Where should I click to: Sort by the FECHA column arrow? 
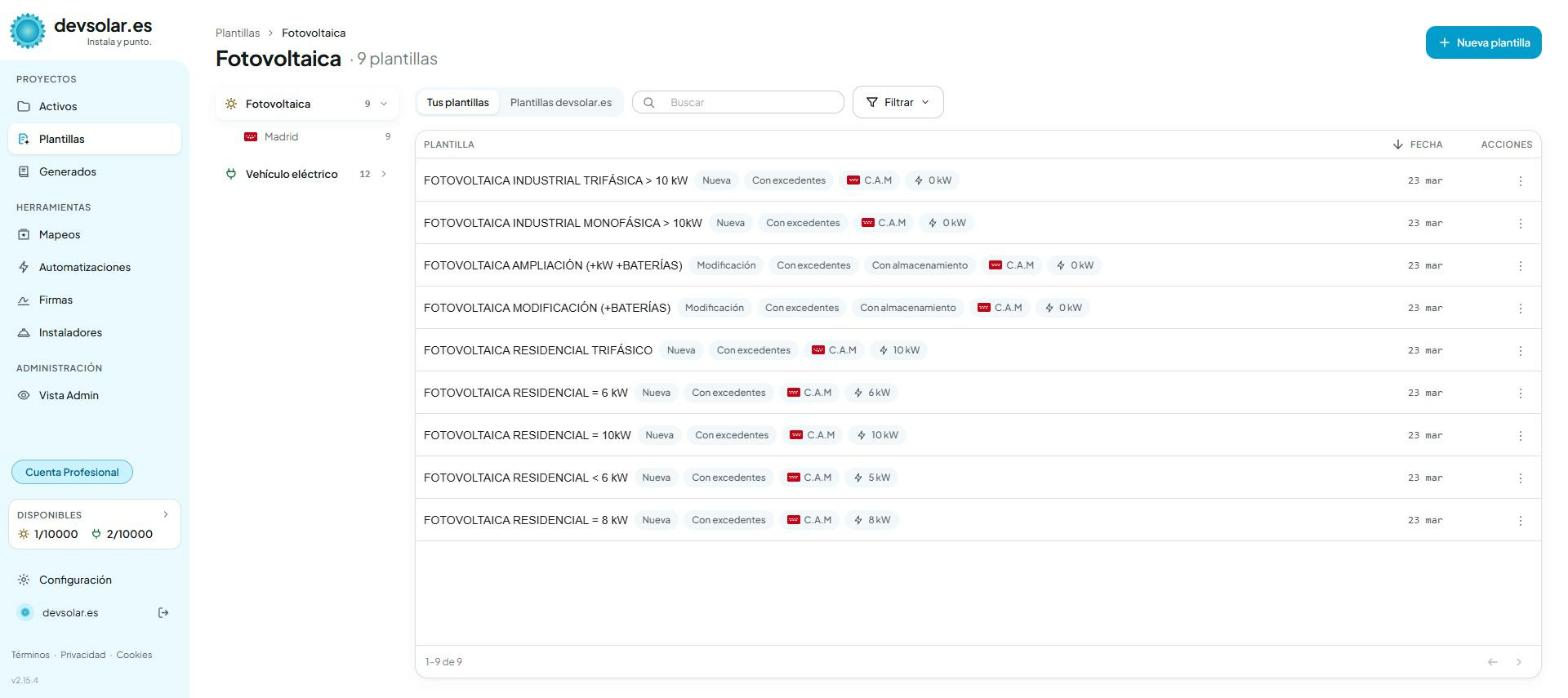tap(1398, 145)
